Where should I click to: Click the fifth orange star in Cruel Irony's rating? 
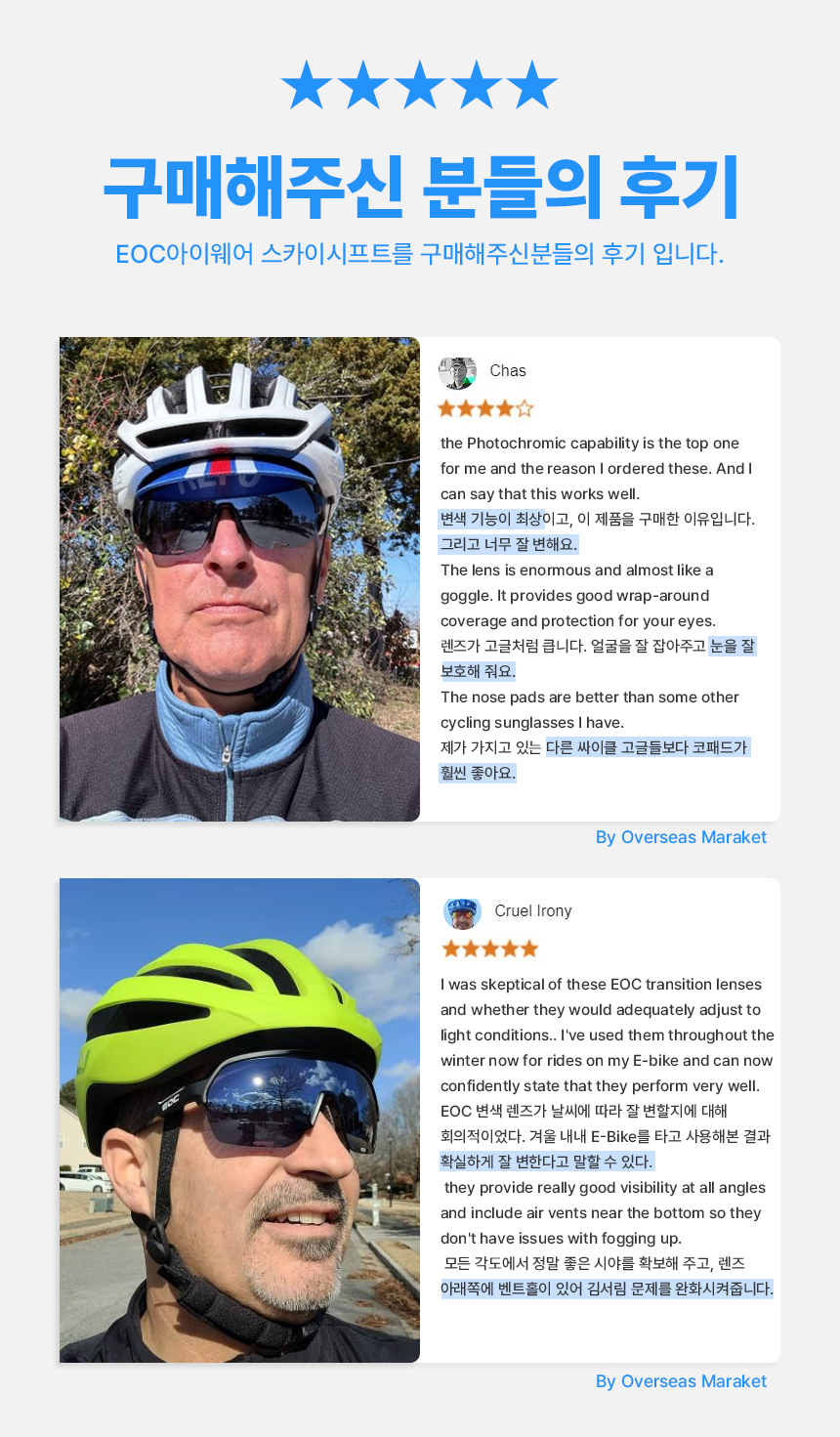(x=529, y=949)
